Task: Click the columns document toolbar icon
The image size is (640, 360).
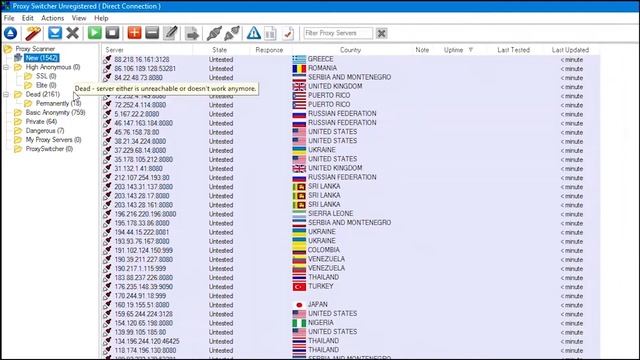Action: [270, 33]
